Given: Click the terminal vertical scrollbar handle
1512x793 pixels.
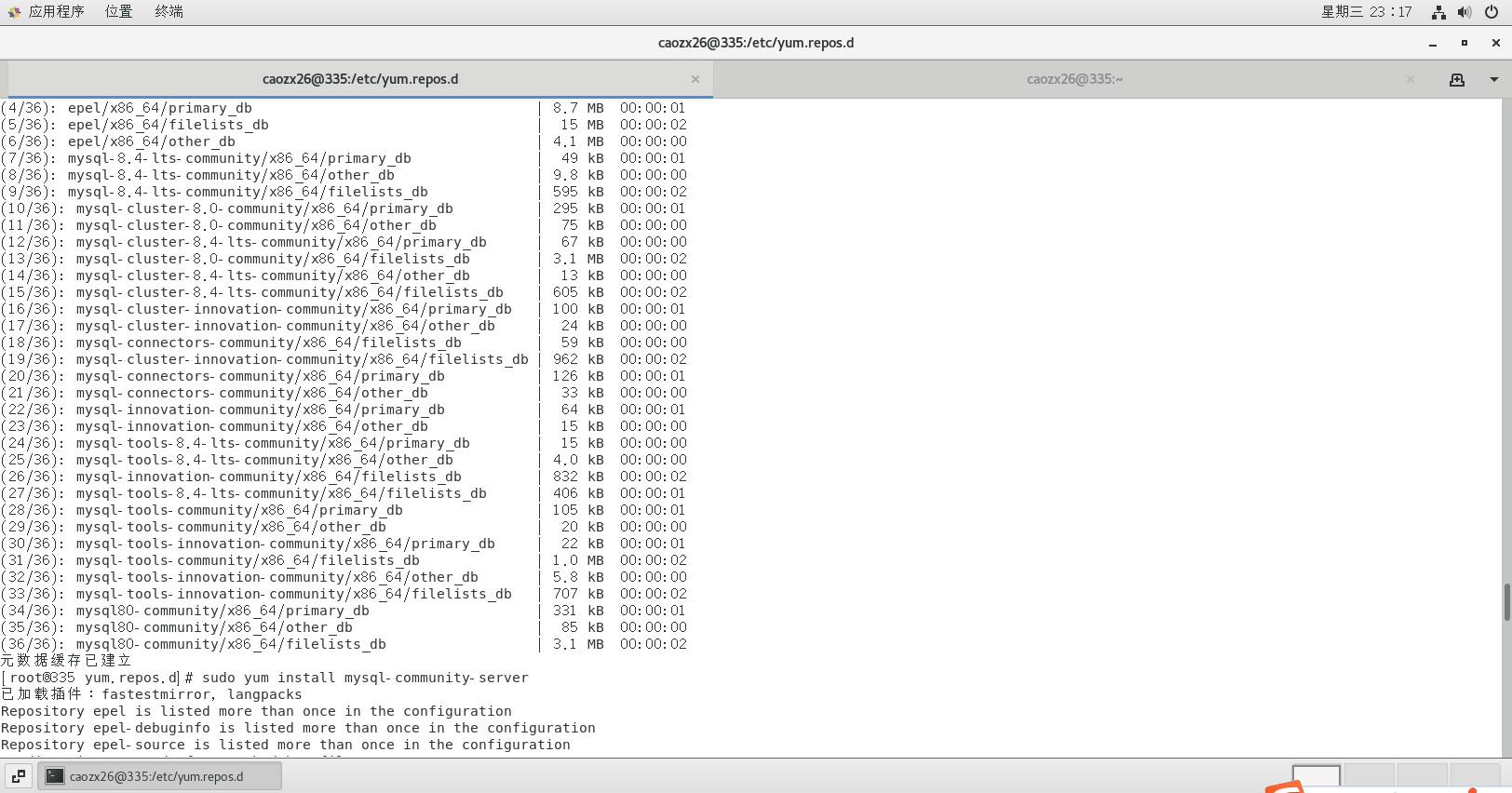Looking at the screenshot, I should (x=1506, y=601).
